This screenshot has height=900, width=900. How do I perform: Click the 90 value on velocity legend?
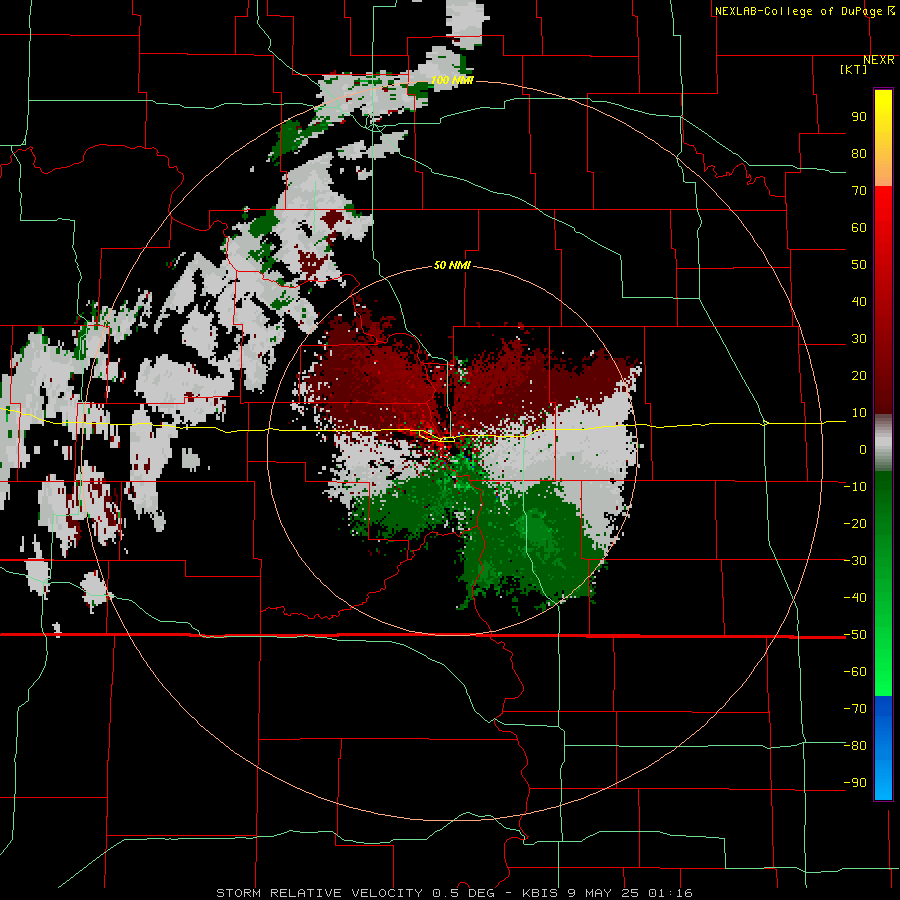pos(859,117)
